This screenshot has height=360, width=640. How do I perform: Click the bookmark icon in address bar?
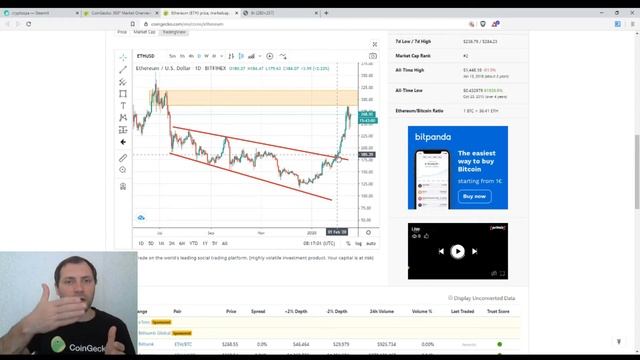[133, 24]
